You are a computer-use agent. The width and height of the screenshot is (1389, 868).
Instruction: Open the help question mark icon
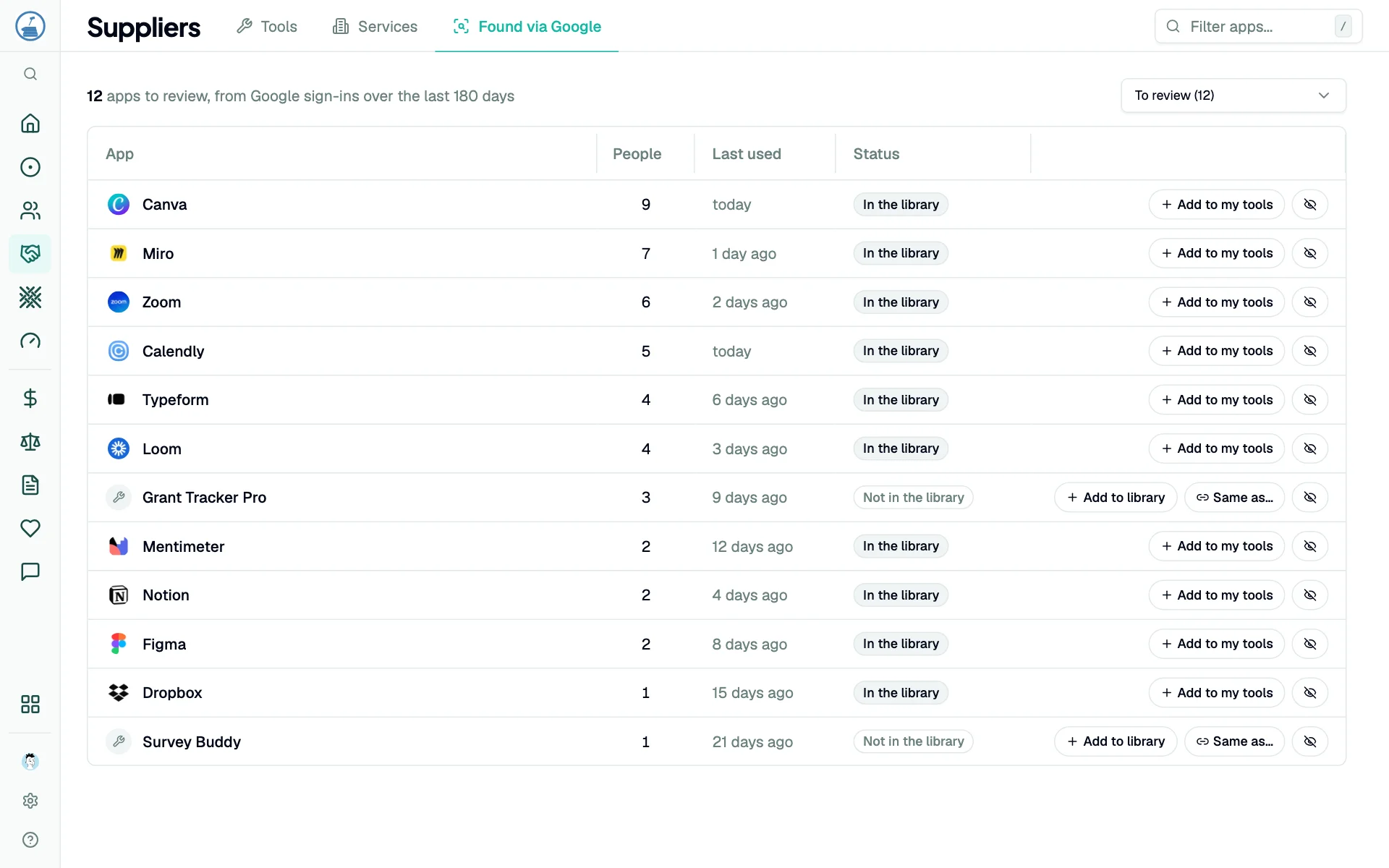tap(30, 840)
